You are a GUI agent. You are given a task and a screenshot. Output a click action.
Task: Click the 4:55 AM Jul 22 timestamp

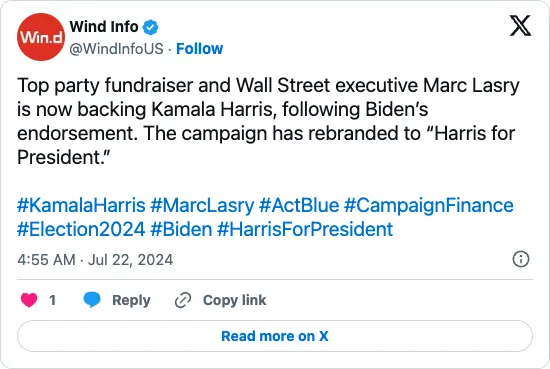tap(95, 260)
